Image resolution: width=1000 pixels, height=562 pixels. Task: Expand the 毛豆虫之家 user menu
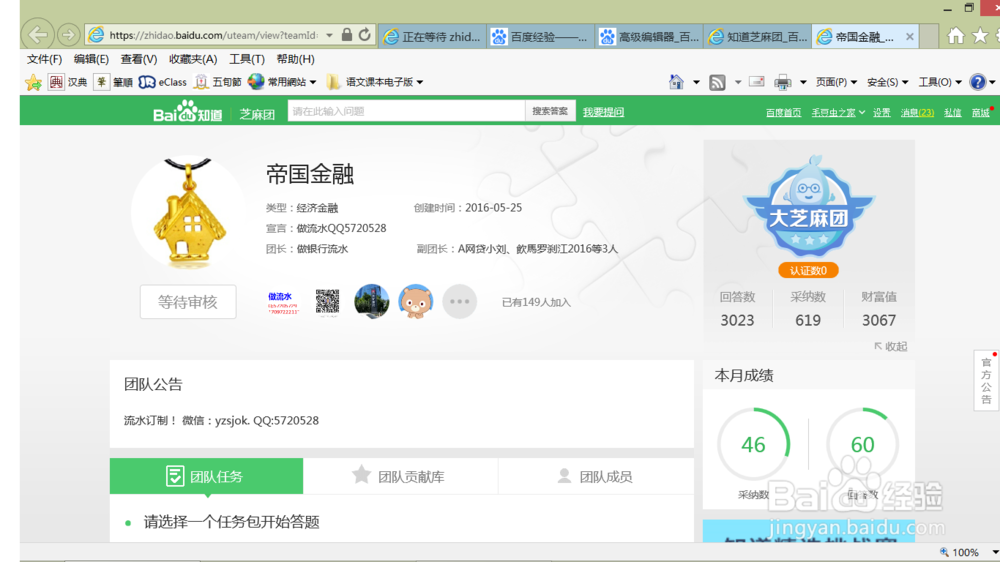point(838,113)
